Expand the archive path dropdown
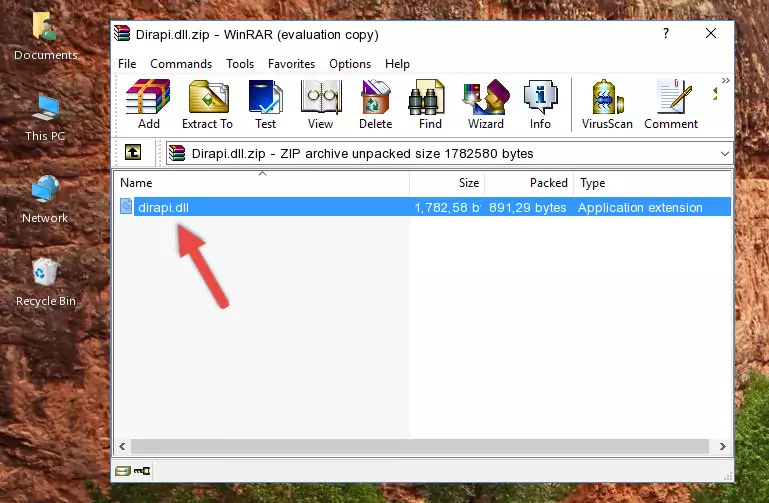 point(724,153)
